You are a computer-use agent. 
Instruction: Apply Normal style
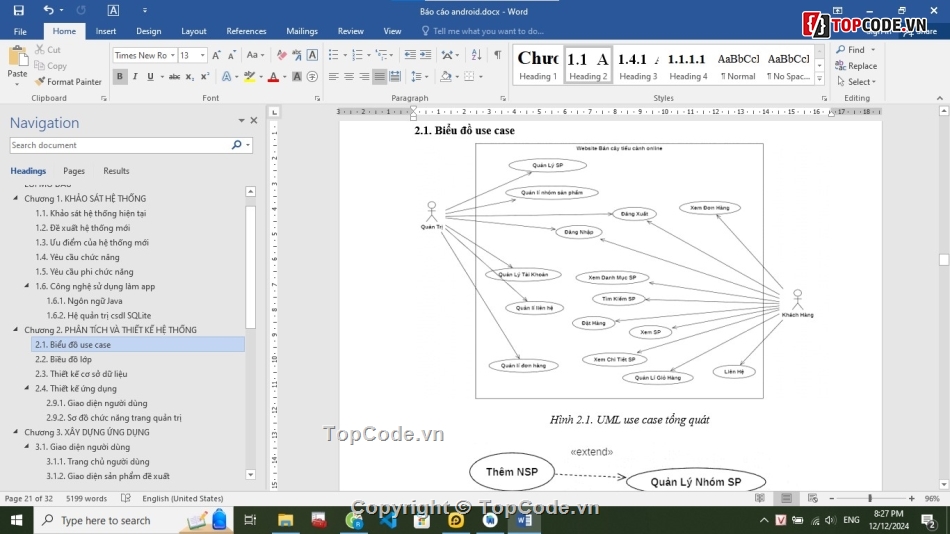coord(738,64)
